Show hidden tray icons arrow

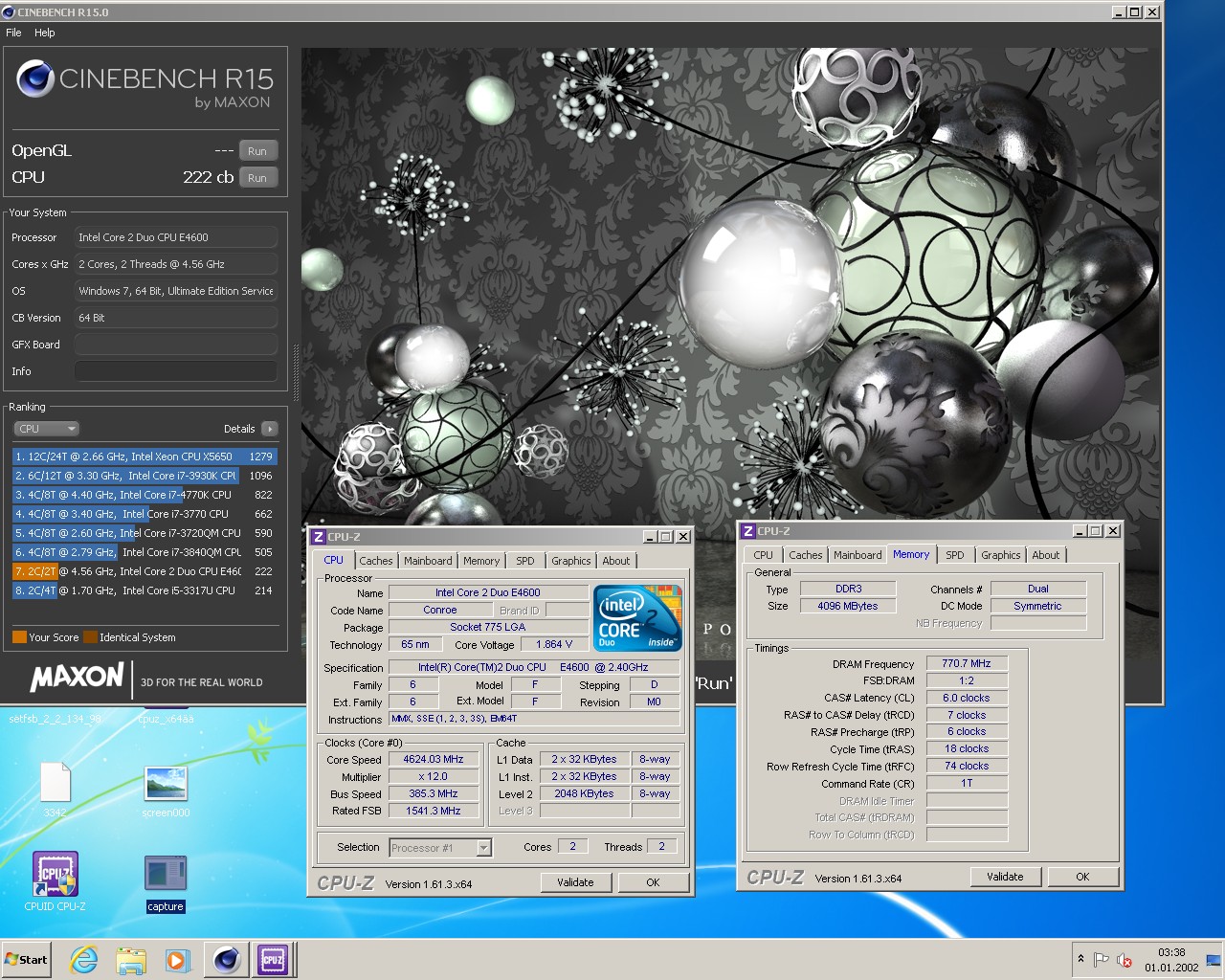coord(1080,959)
